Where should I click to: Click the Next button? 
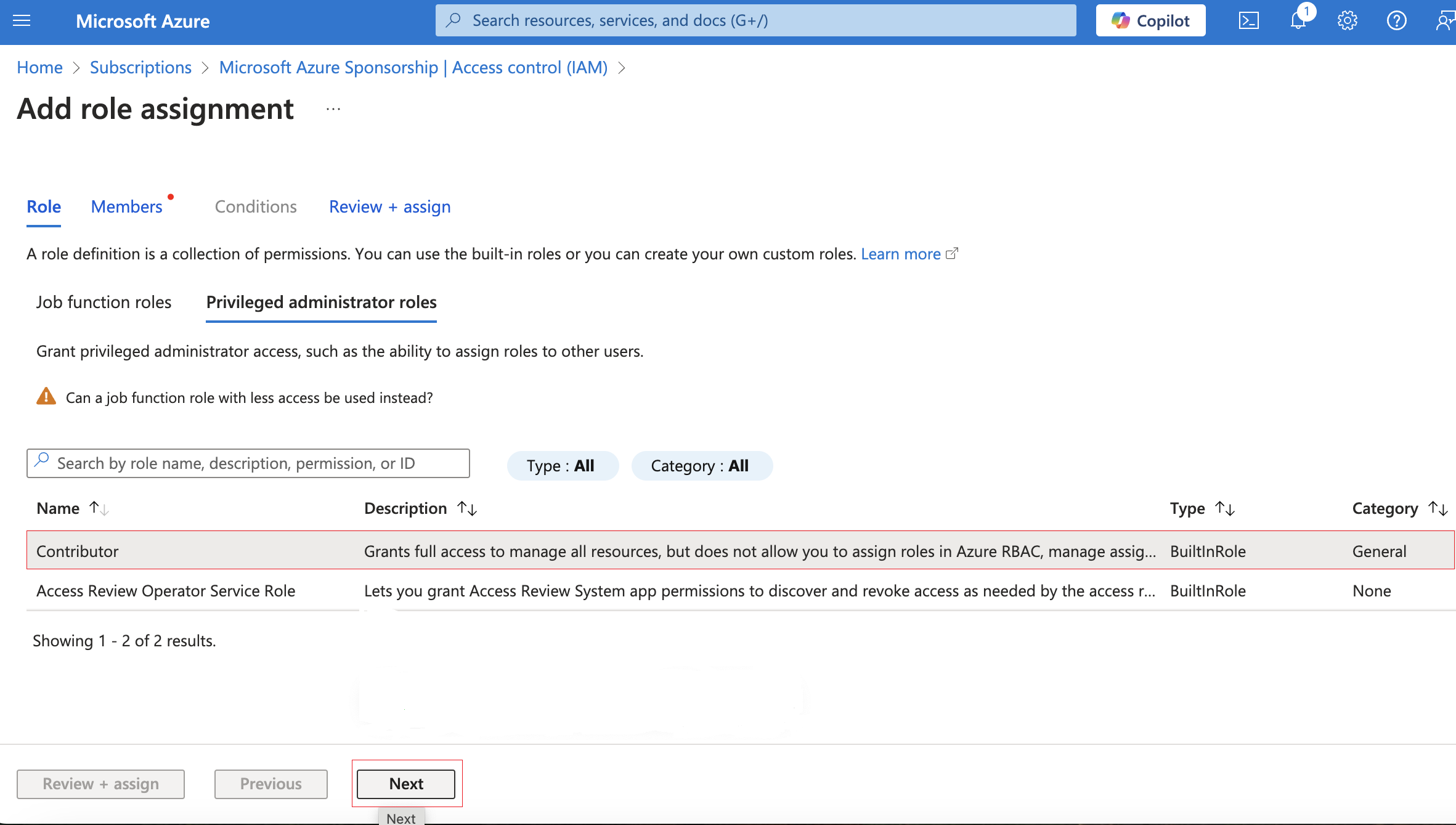[406, 784]
